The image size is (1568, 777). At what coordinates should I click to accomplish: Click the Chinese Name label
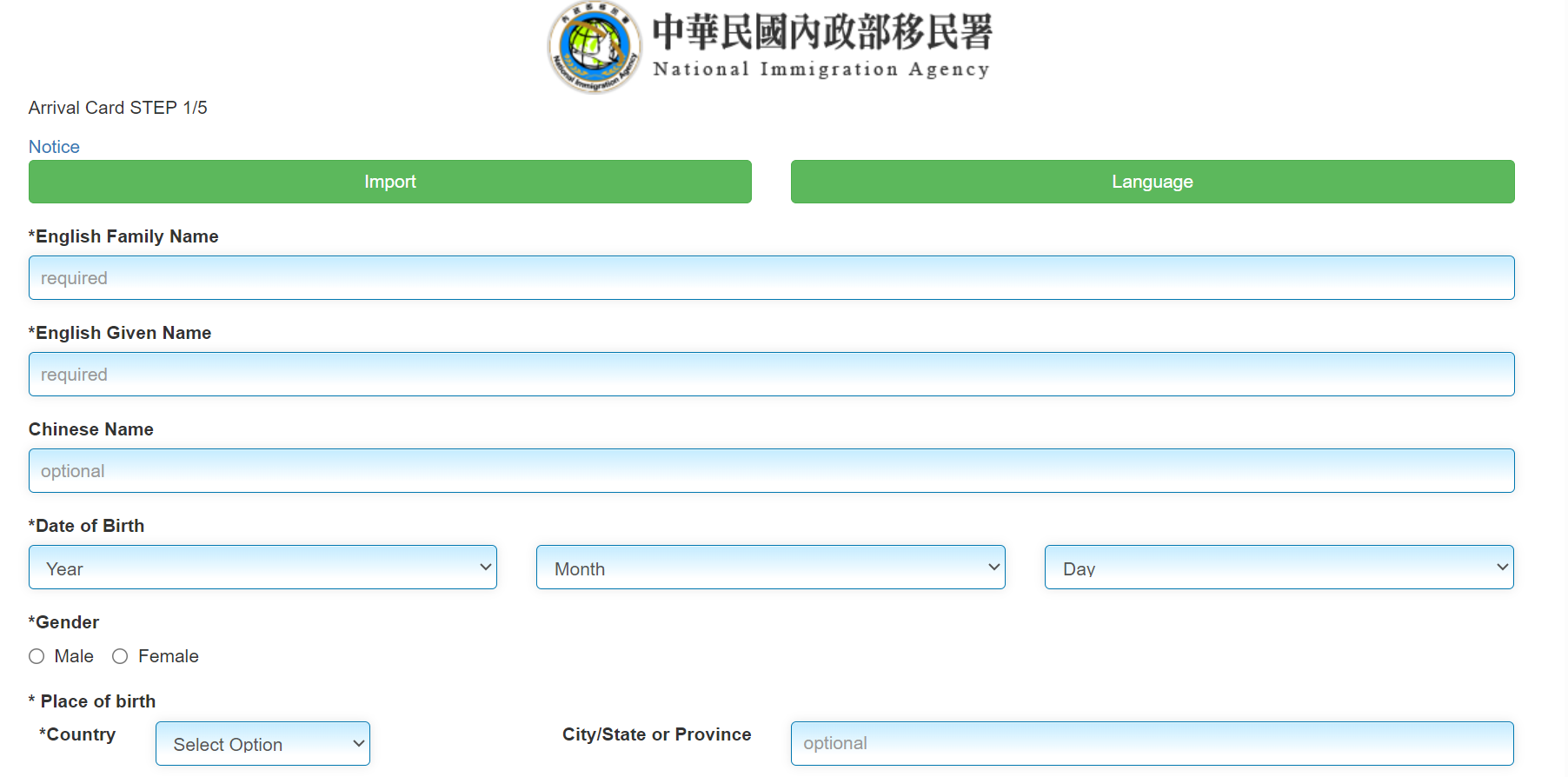[x=91, y=429]
